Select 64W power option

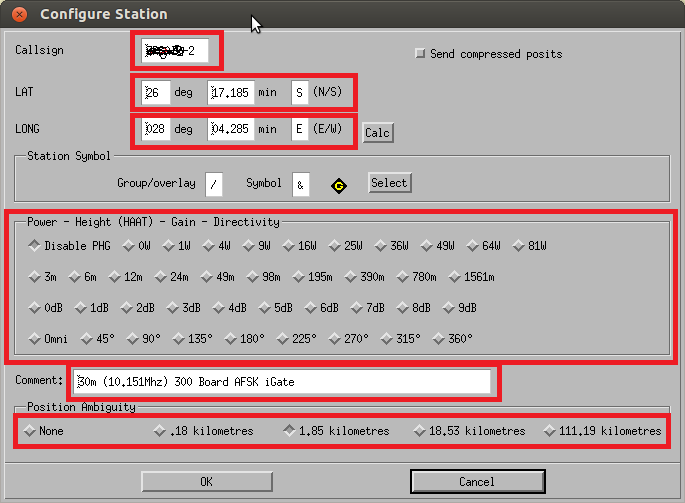(484, 246)
